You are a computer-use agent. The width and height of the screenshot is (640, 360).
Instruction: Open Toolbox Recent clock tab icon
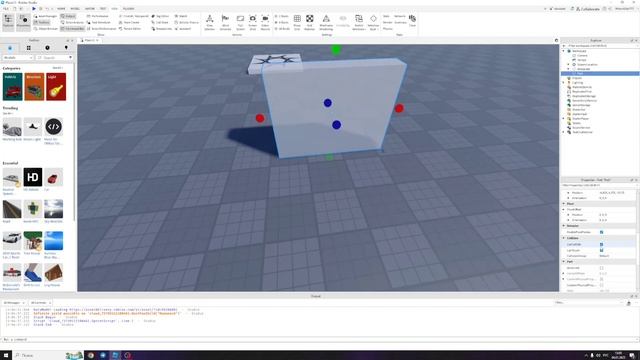[47, 48]
